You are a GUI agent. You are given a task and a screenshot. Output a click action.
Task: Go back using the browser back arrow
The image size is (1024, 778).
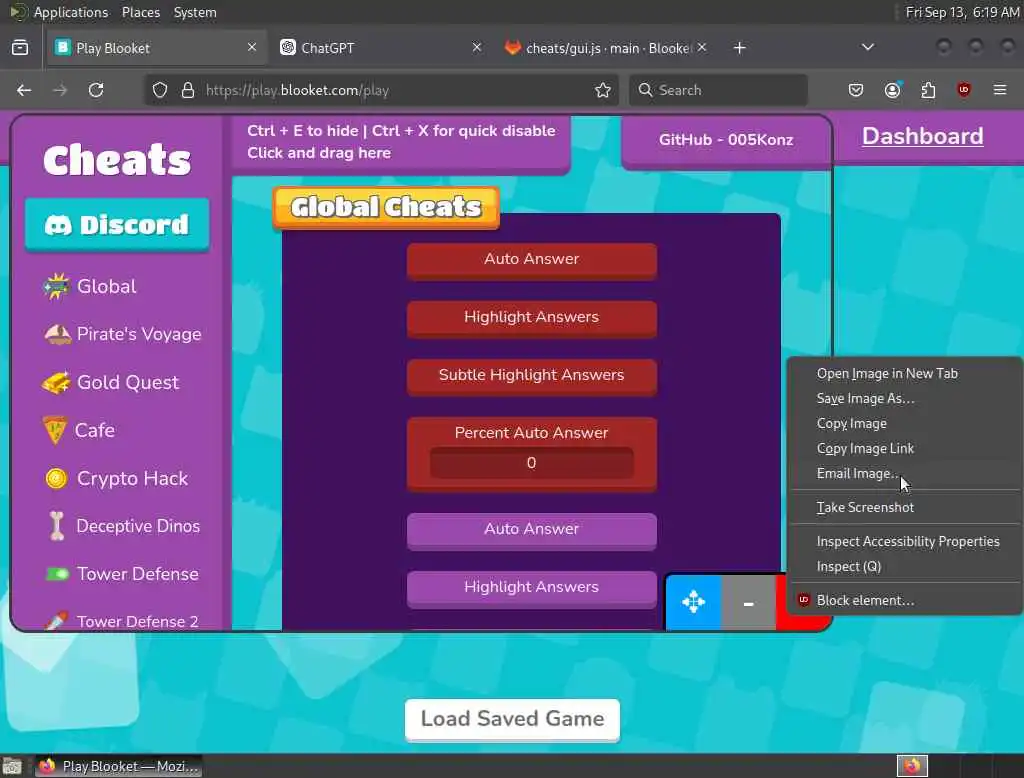24,90
